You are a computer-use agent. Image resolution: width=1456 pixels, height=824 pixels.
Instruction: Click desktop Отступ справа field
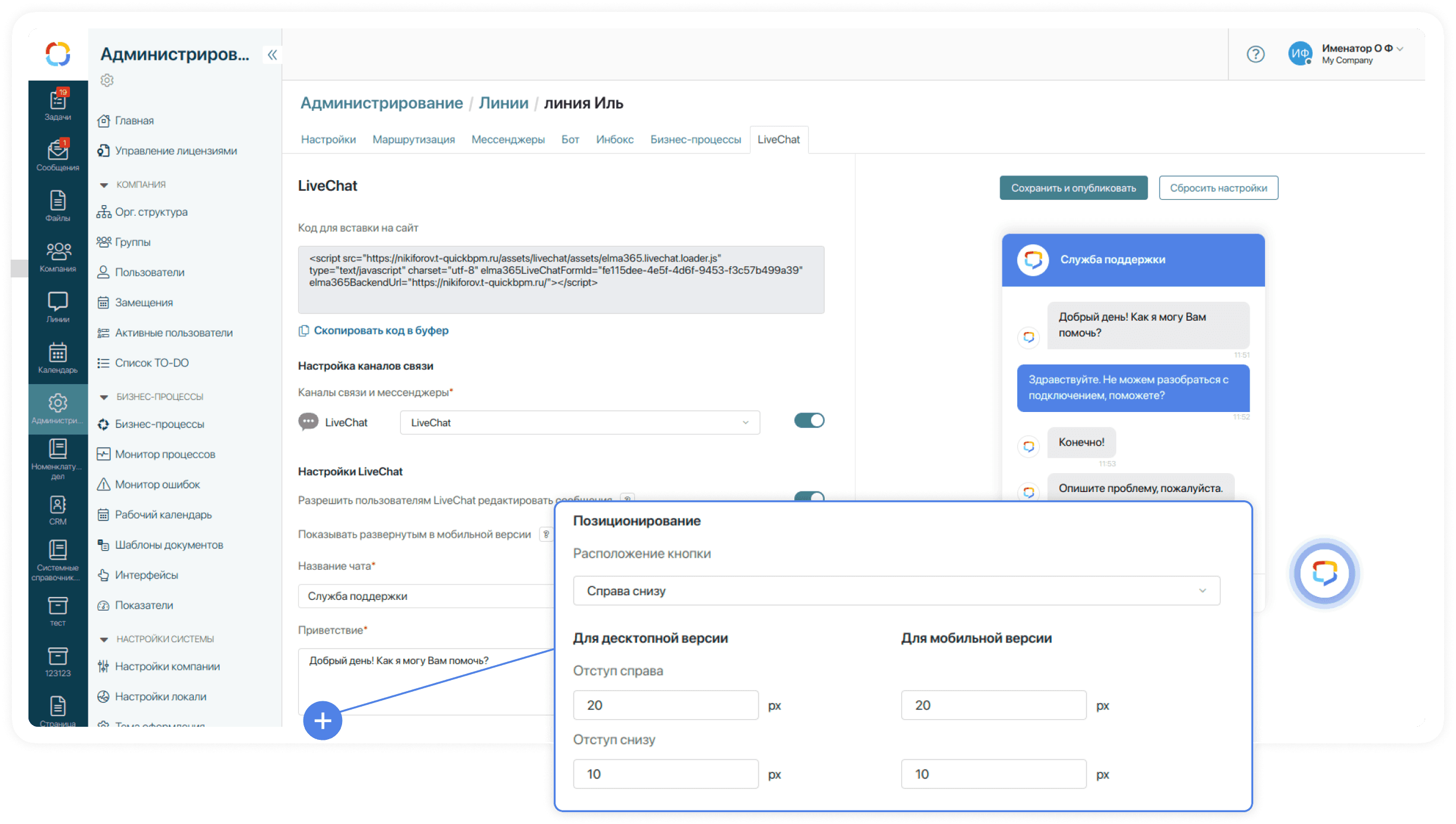666,705
